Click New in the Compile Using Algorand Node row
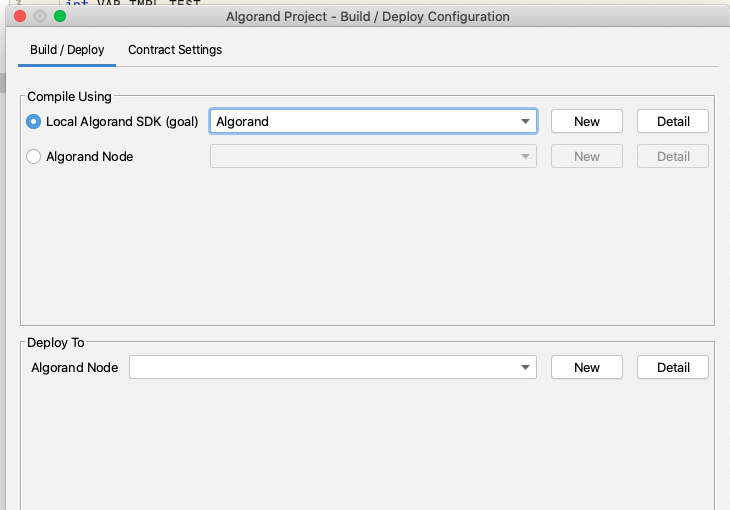Screen dimensions: 730x510 (587, 156)
